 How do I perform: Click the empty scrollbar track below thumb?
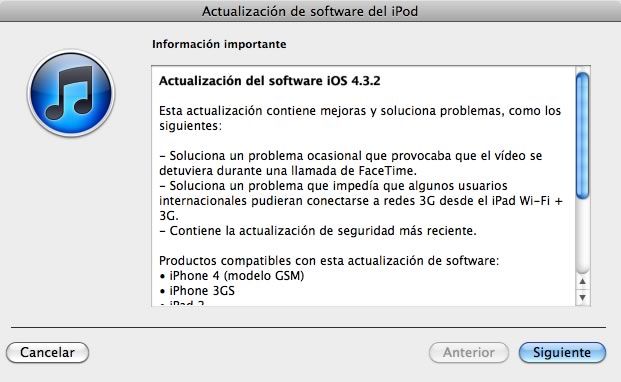[x=582, y=236]
